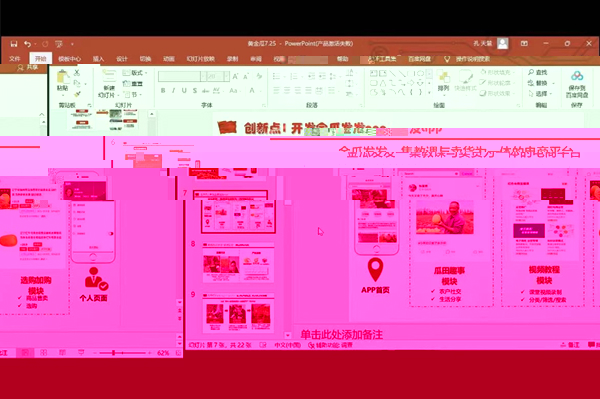Click the Share (共享) button

[28, 67]
